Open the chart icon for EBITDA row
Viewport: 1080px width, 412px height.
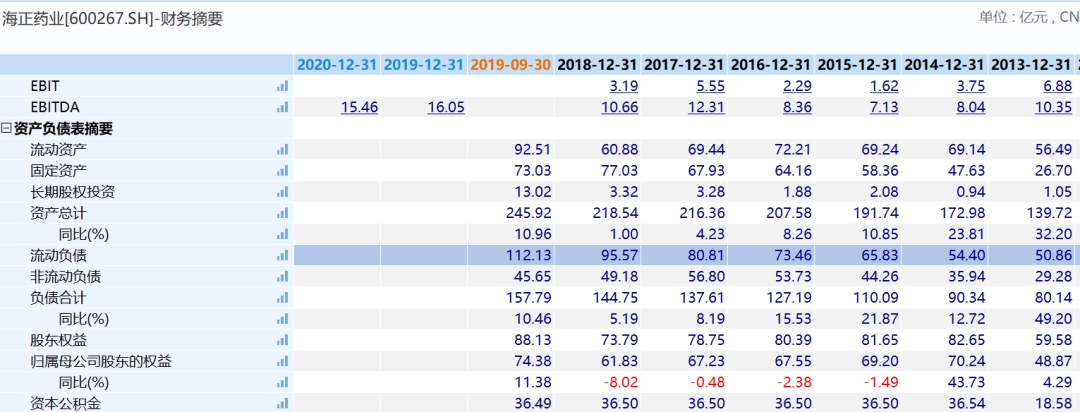click(282, 107)
